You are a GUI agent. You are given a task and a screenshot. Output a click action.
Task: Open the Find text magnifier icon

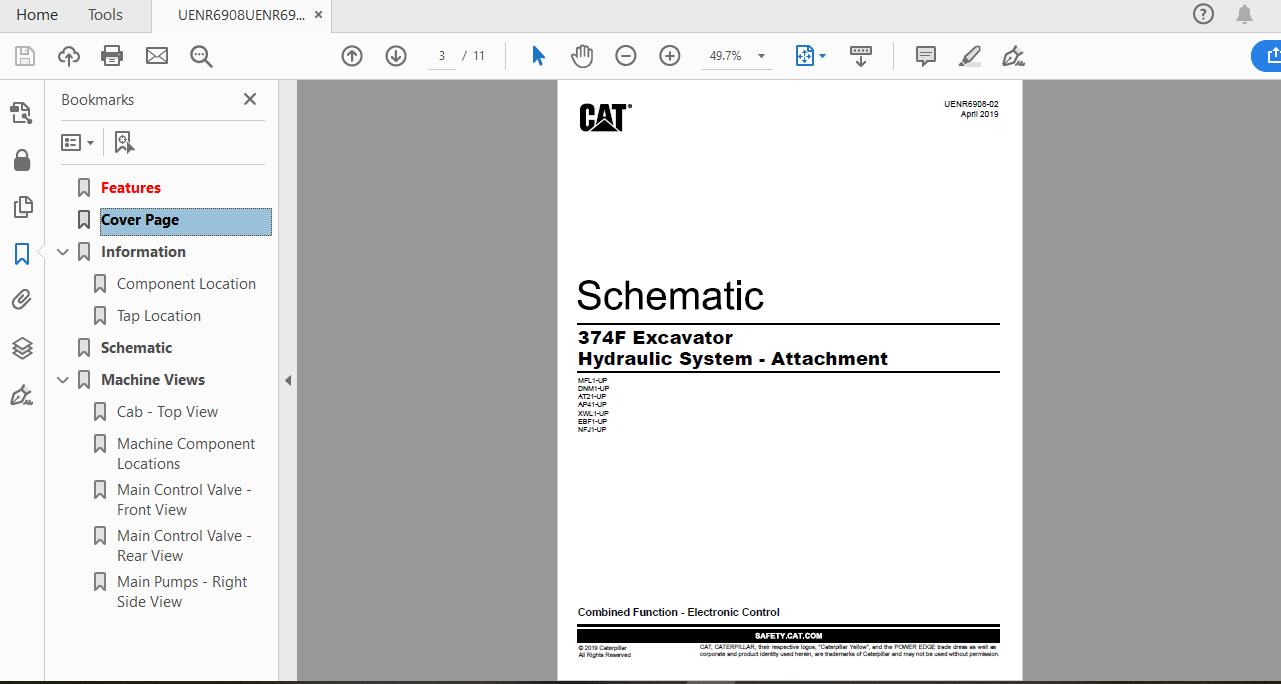click(201, 56)
